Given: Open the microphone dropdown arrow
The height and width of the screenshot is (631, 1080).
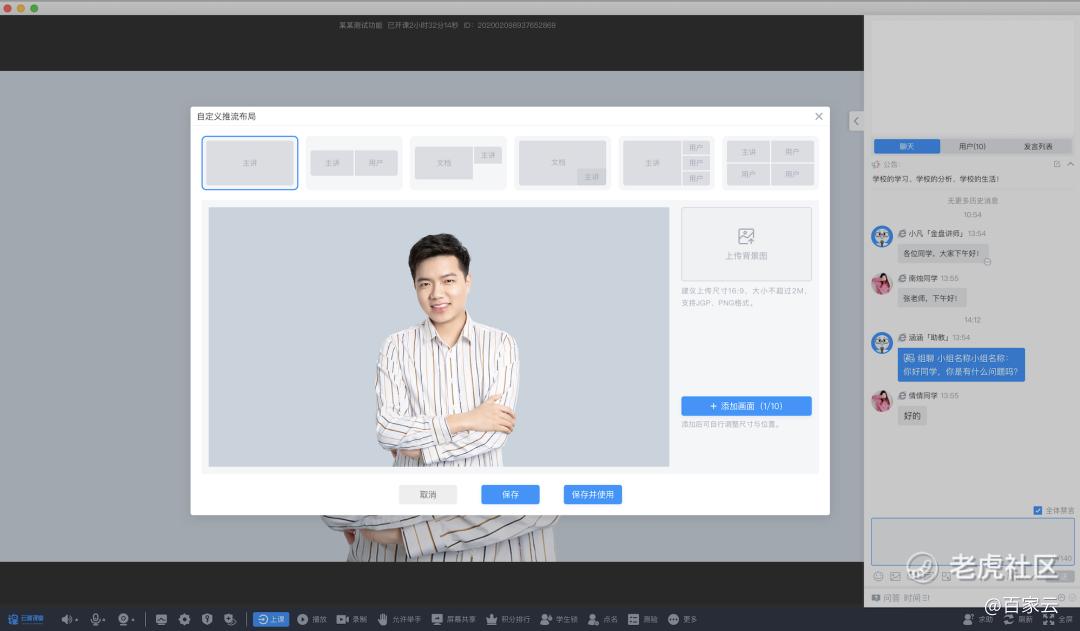Looking at the screenshot, I should click(105, 621).
